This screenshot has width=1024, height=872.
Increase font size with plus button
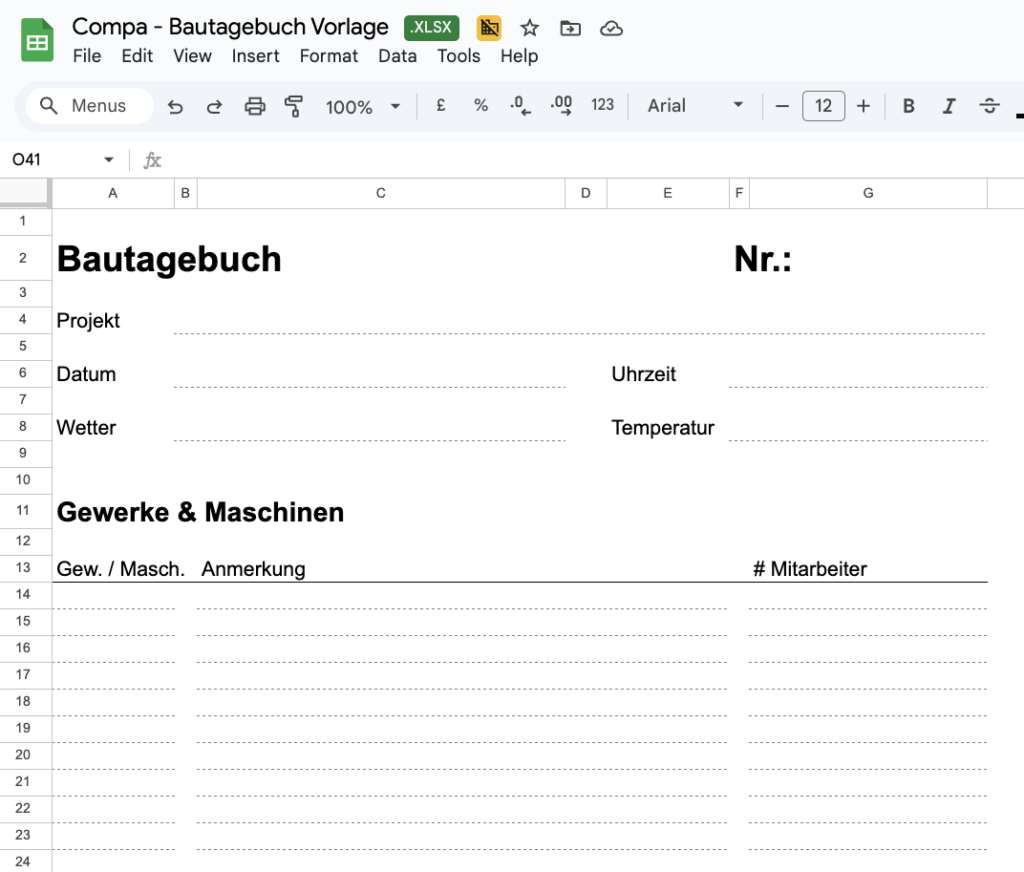[864, 106]
